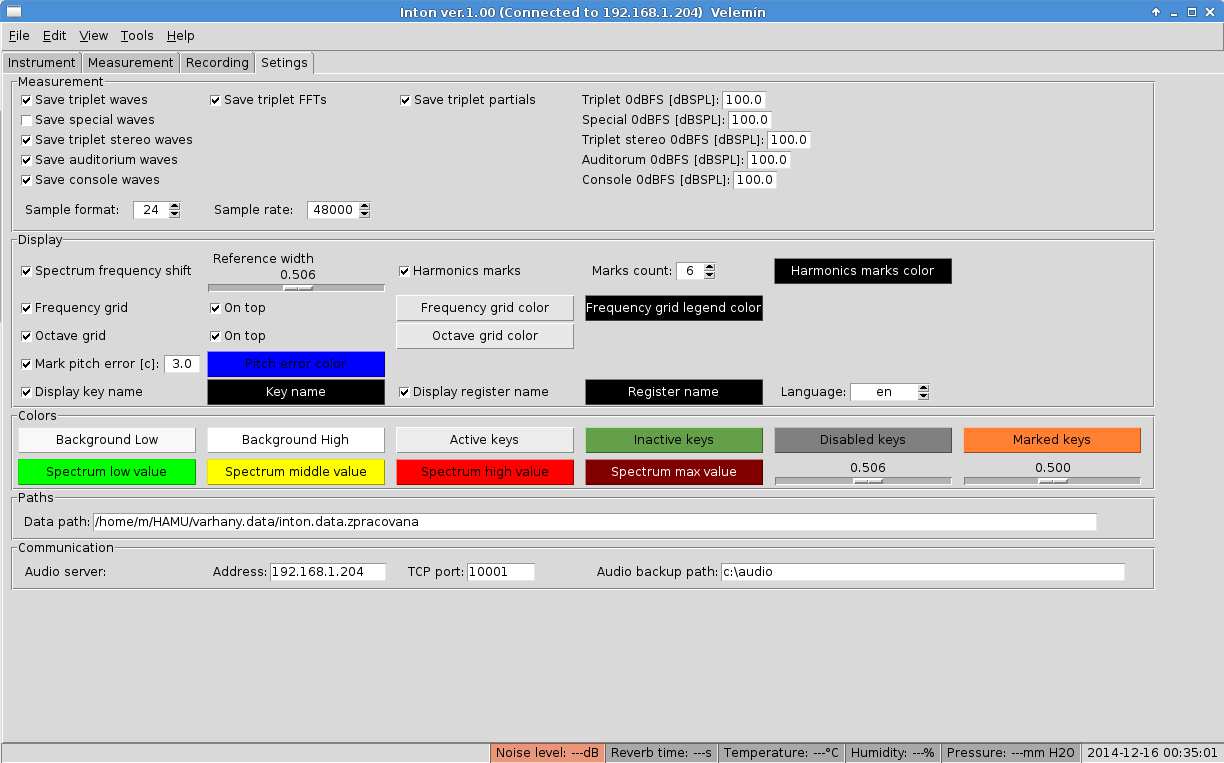The image size is (1224, 763).
Task: Open the blue Pitch error color swatch
Action: (296, 364)
